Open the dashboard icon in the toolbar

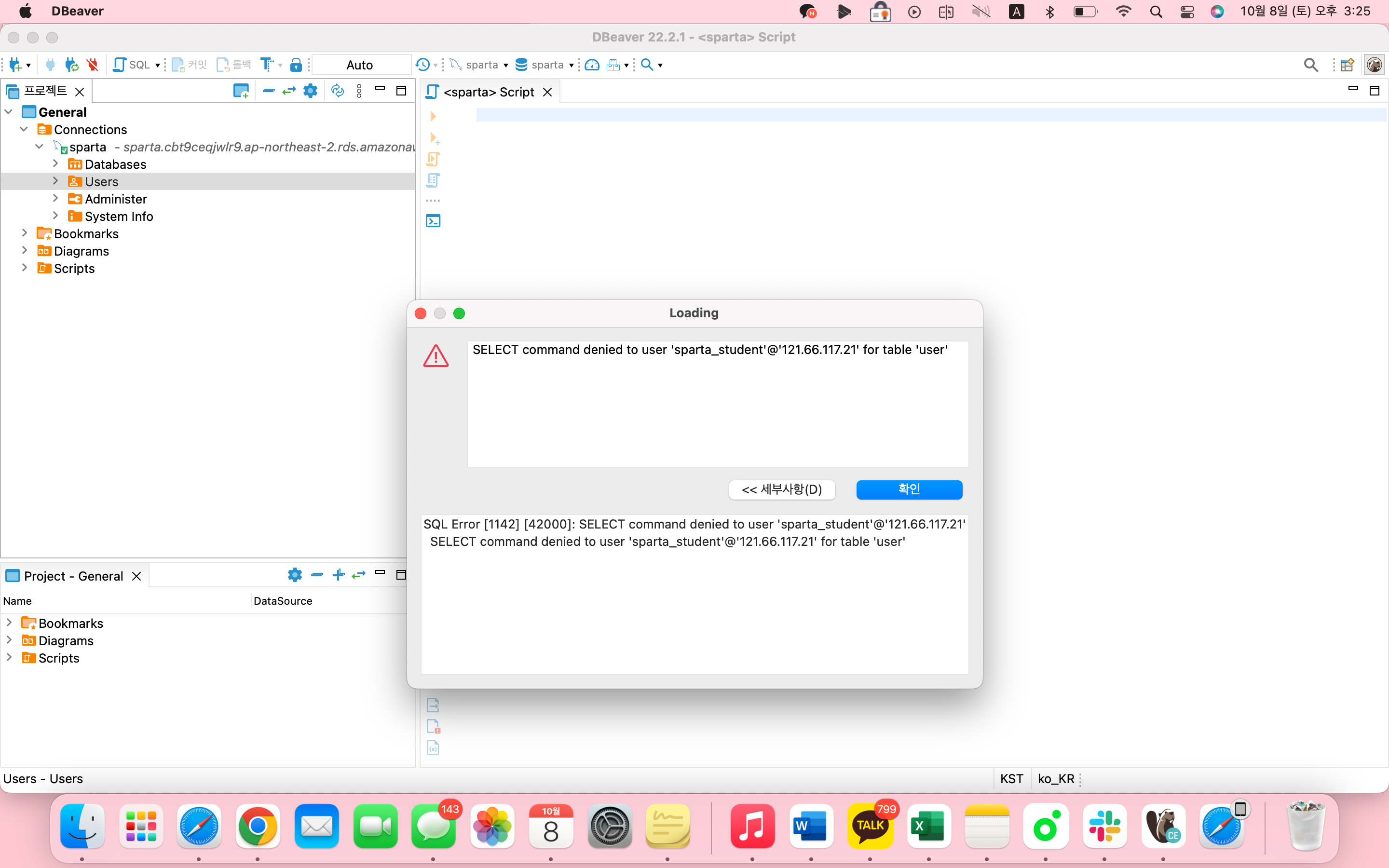click(x=592, y=65)
